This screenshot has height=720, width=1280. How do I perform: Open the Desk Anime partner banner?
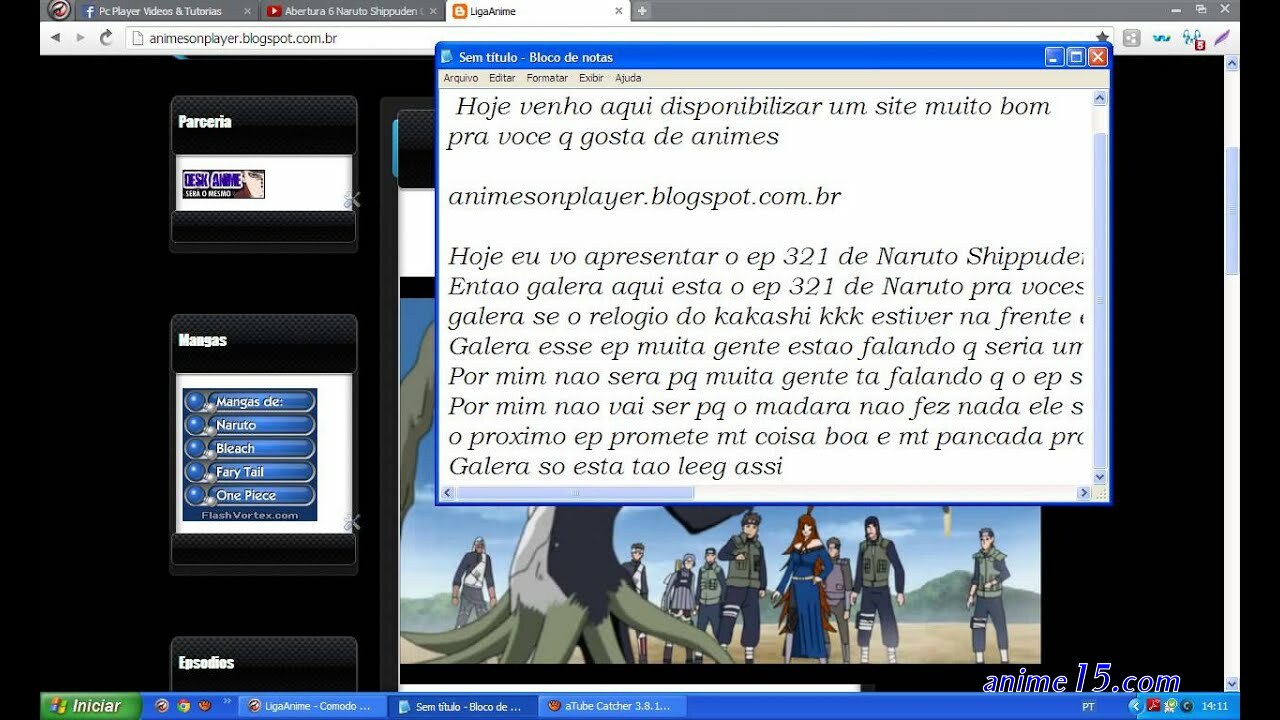coord(223,184)
